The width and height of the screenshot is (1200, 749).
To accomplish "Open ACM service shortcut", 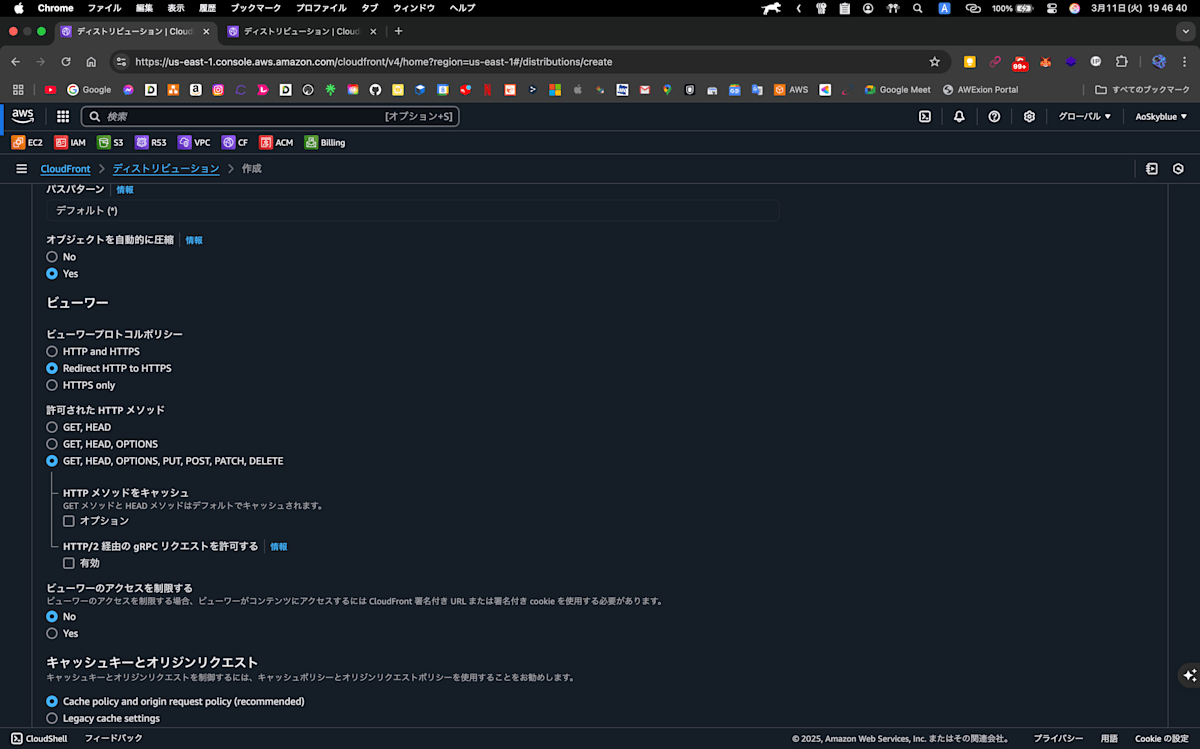I will (x=276, y=142).
